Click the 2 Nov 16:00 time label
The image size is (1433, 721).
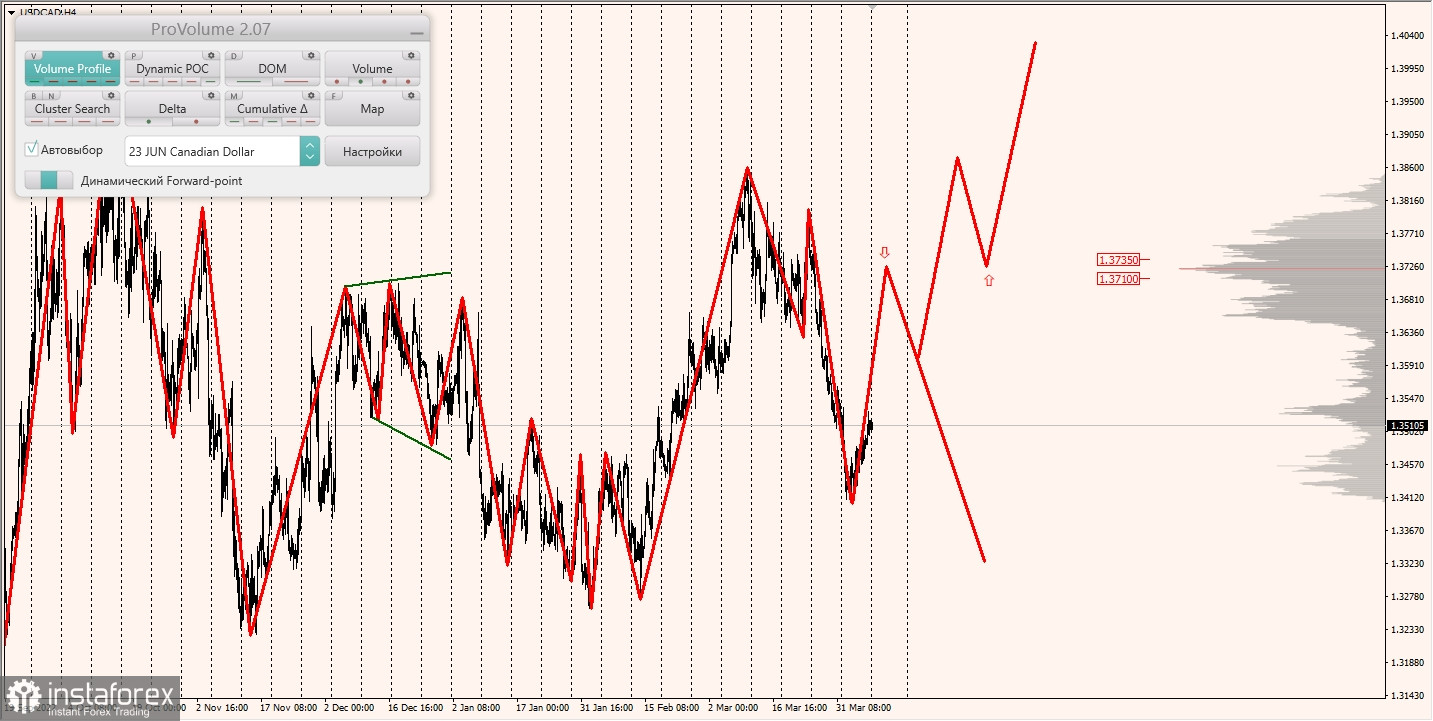tap(222, 707)
